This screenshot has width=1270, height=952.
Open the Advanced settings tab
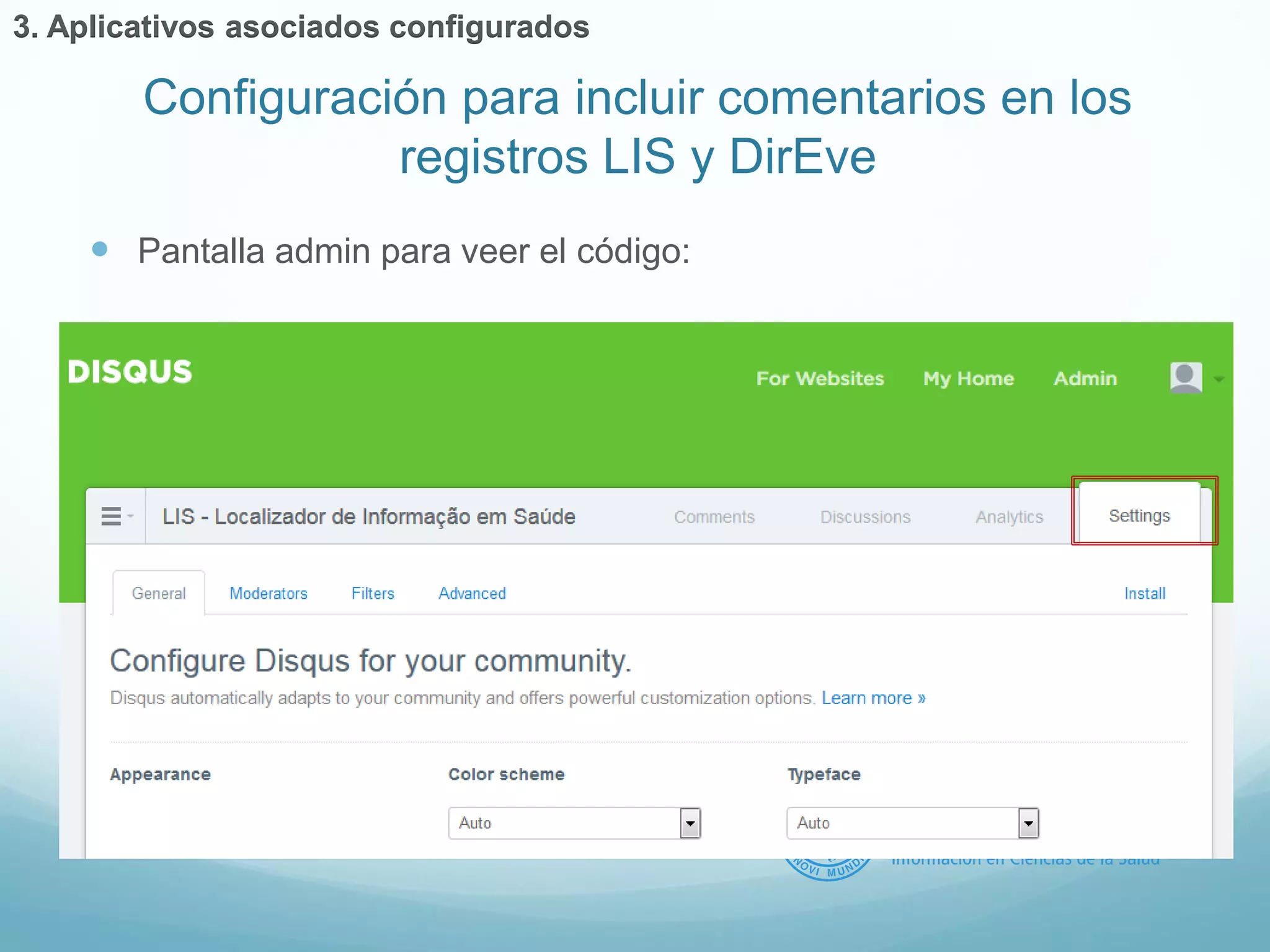click(473, 593)
